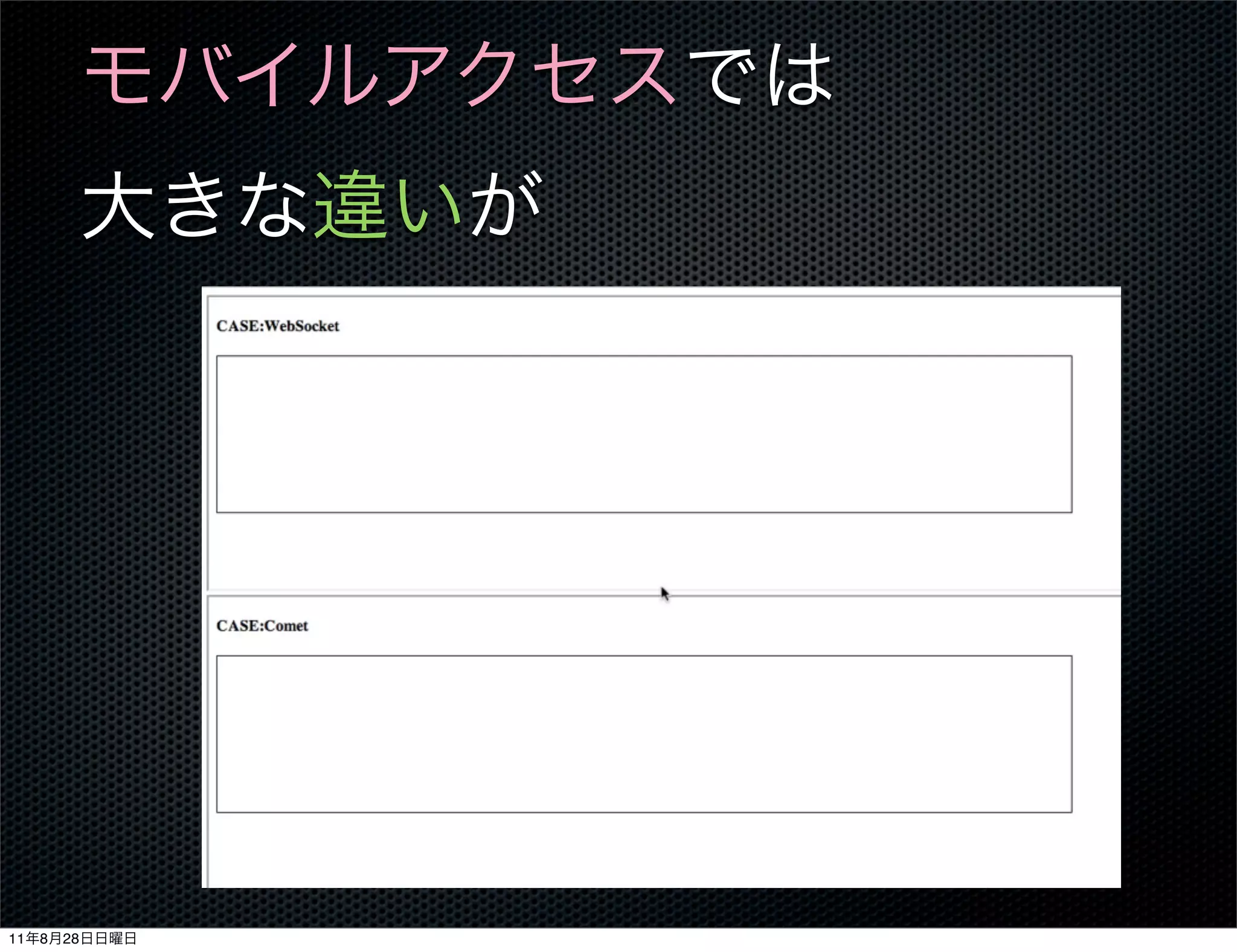Click the date footer 11年8月28日日曜日
Viewport: 1237px width, 952px height.
pyautogui.click(x=72, y=938)
